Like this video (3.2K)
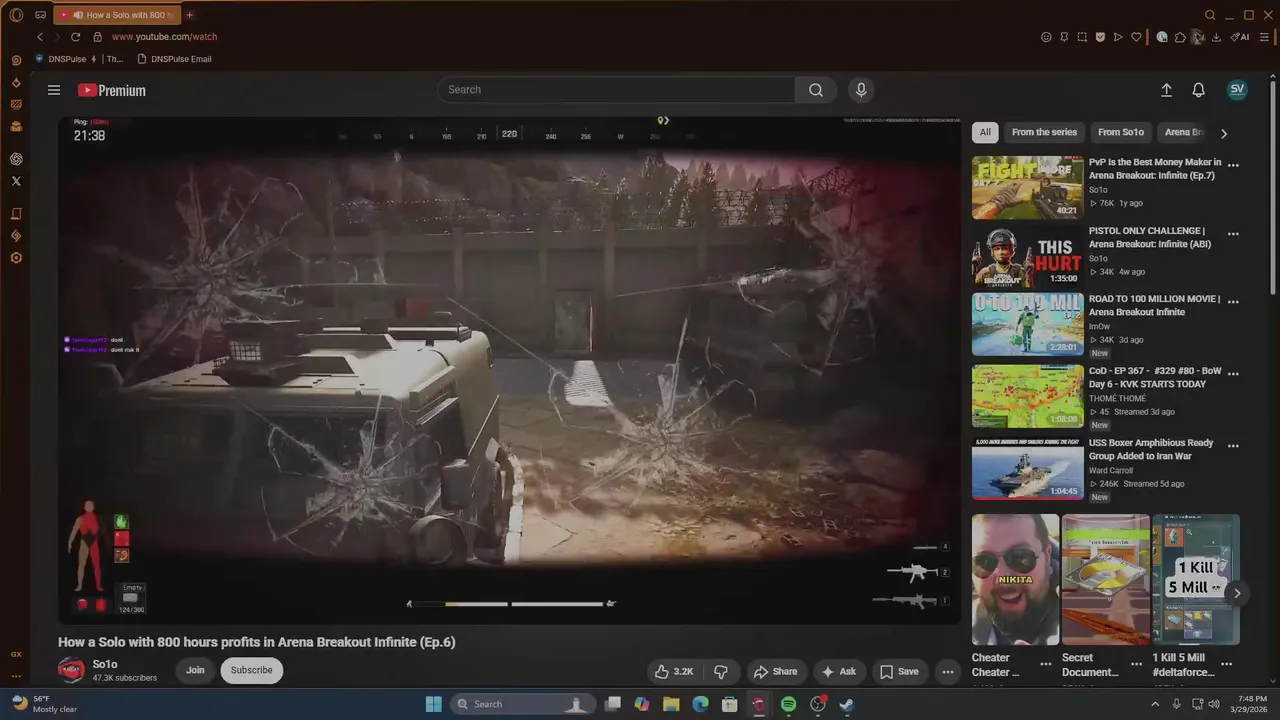The width and height of the screenshot is (1280, 720). pyautogui.click(x=674, y=672)
